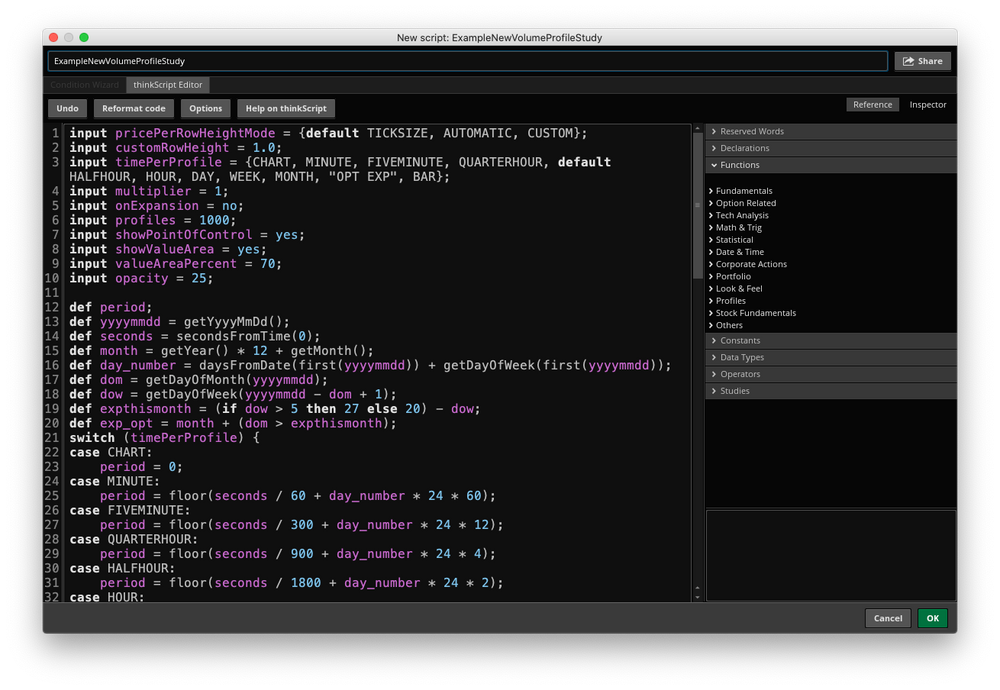The height and width of the screenshot is (690, 1000).
Task: Click the Share button
Action: tap(922, 61)
